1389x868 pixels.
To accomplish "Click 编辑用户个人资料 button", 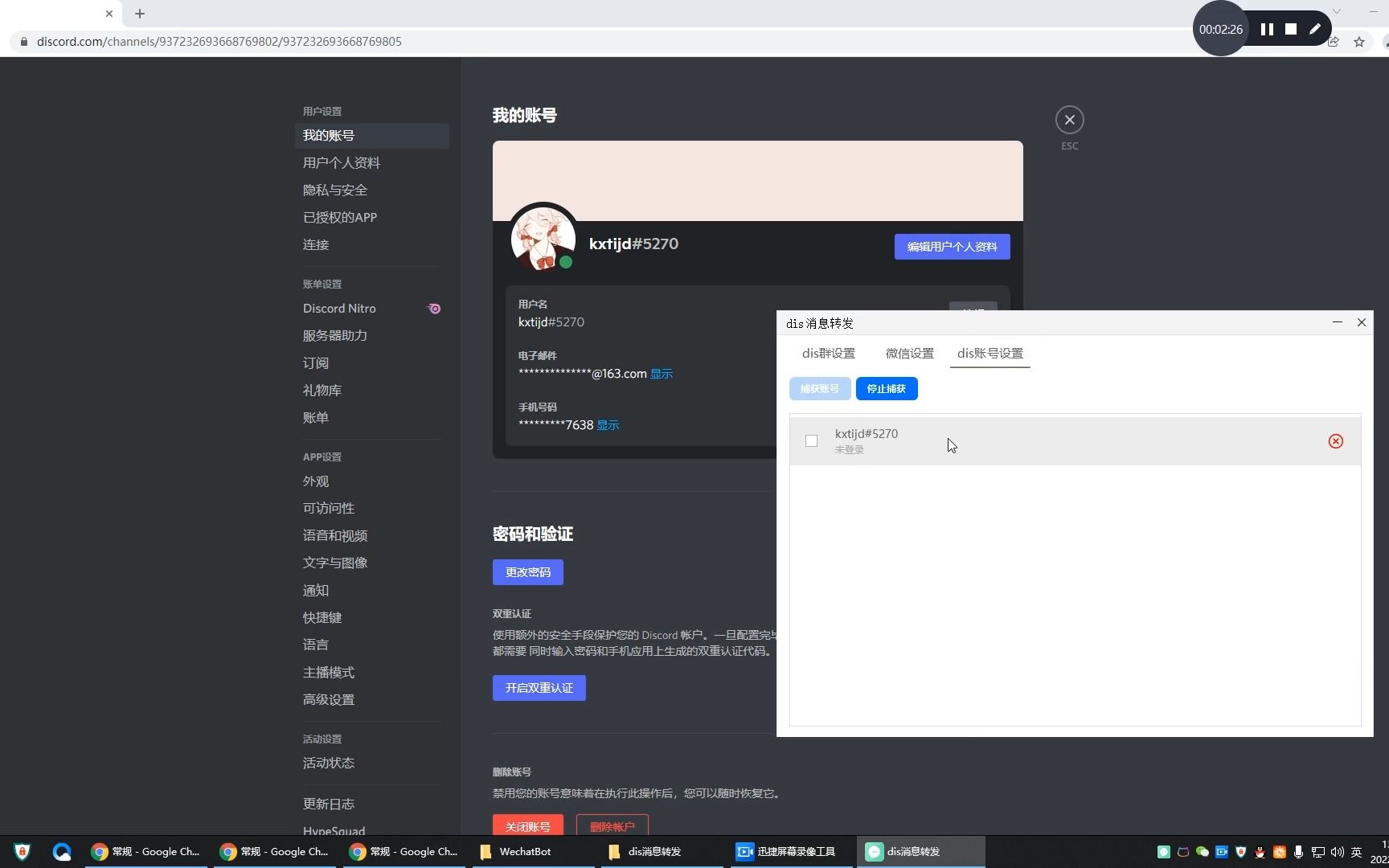I will (x=953, y=247).
